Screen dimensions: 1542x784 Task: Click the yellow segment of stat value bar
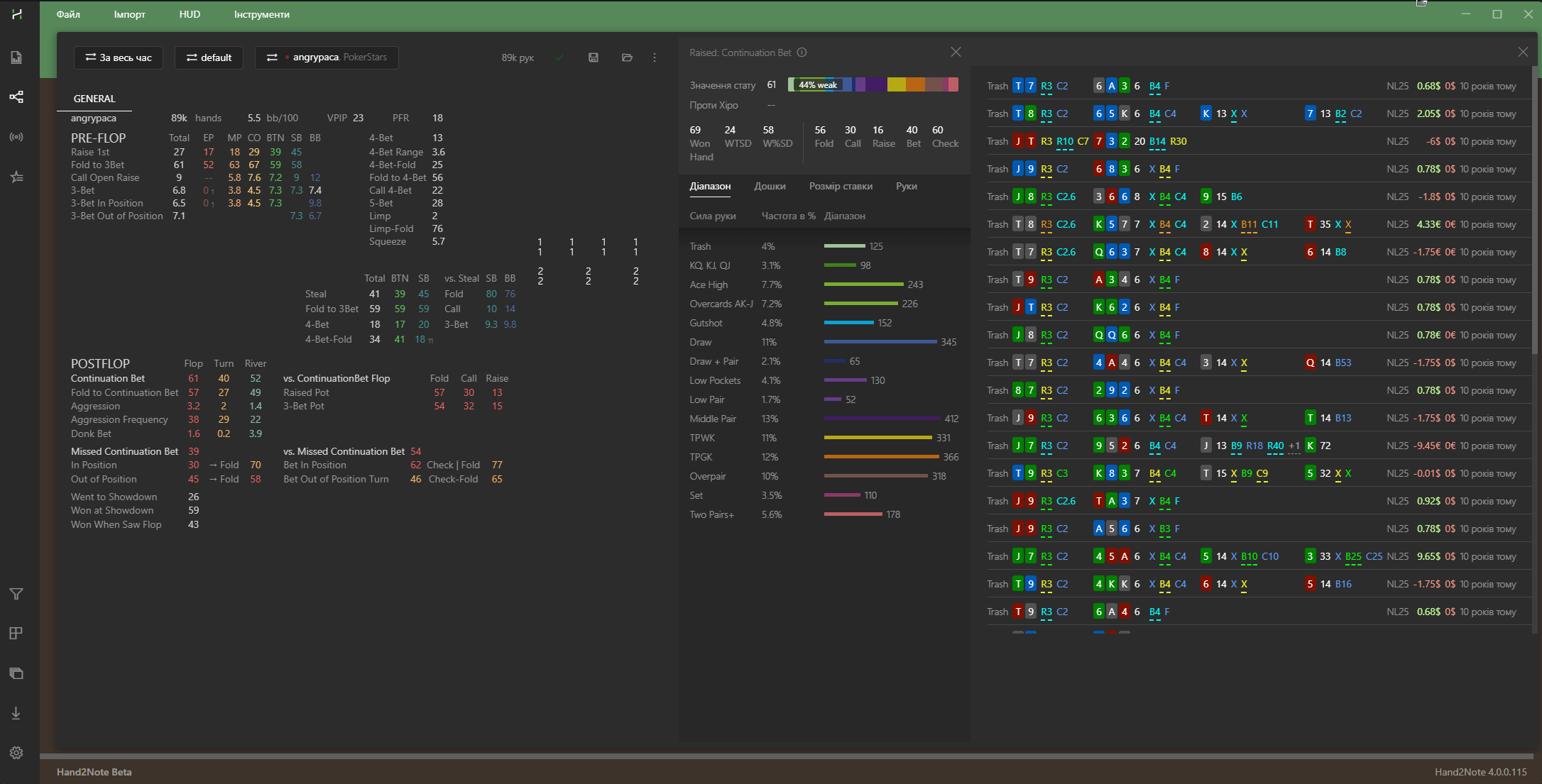tap(896, 84)
